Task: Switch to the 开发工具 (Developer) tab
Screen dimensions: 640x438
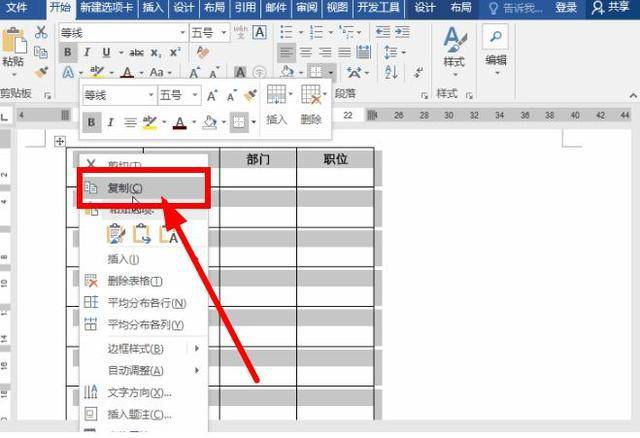Action: click(378, 8)
